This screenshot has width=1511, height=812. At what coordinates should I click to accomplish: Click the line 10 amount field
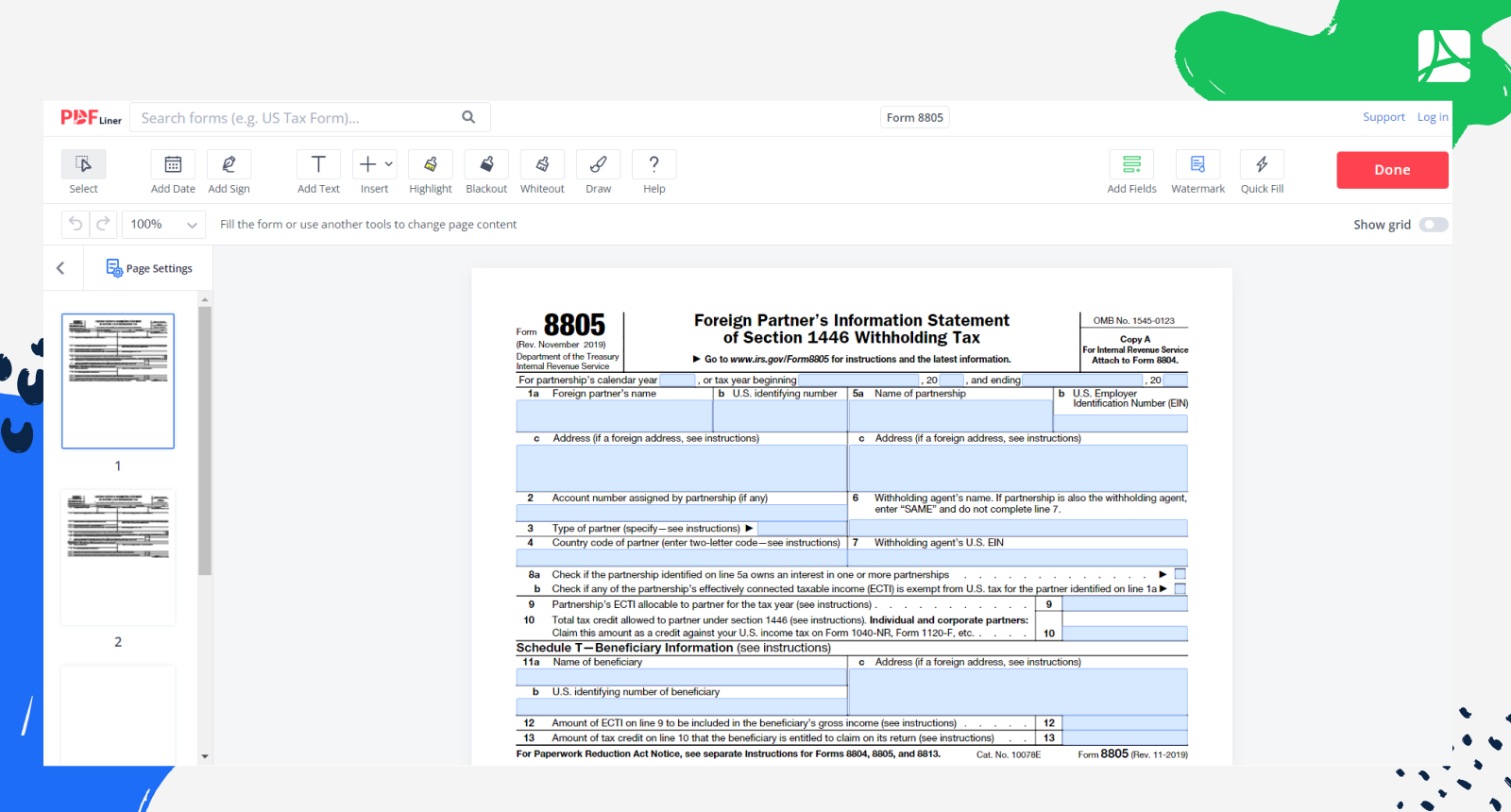click(x=1125, y=634)
